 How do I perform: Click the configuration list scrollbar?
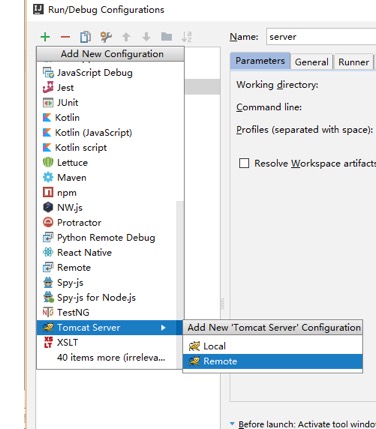[x=180, y=259]
